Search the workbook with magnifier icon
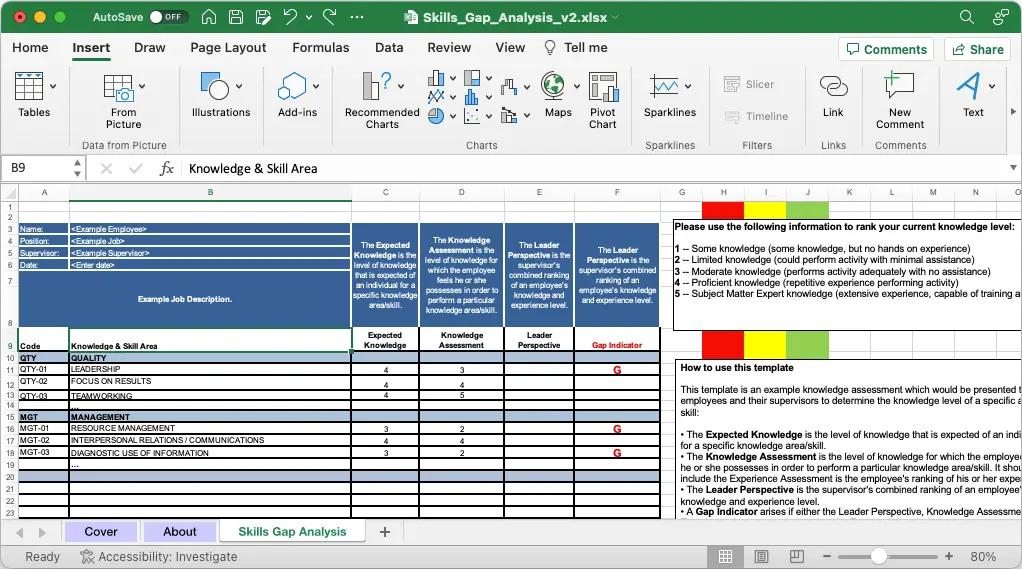 click(967, 17)
